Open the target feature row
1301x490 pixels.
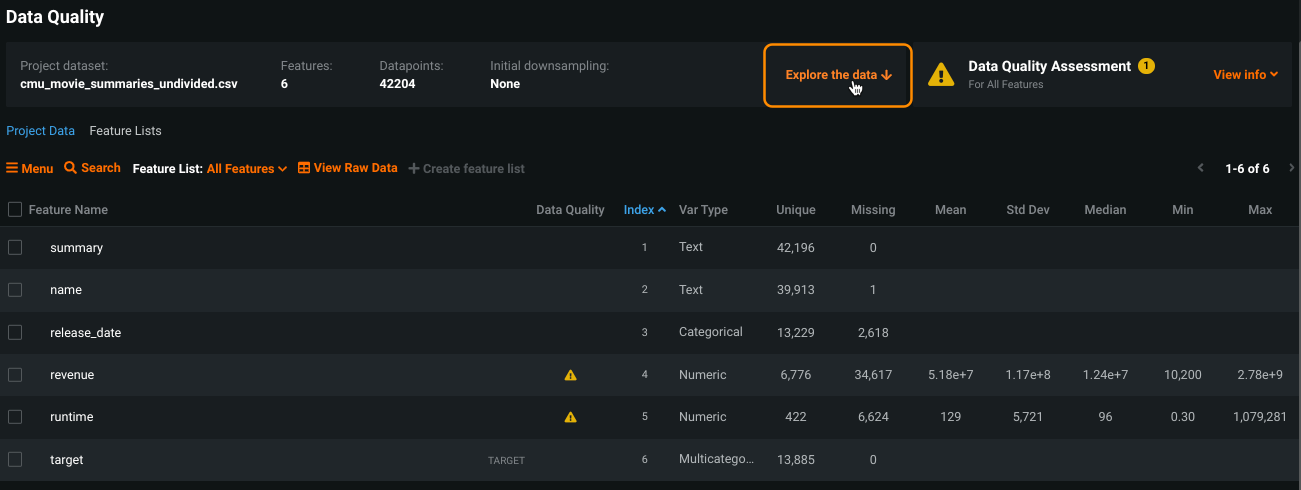67,460
